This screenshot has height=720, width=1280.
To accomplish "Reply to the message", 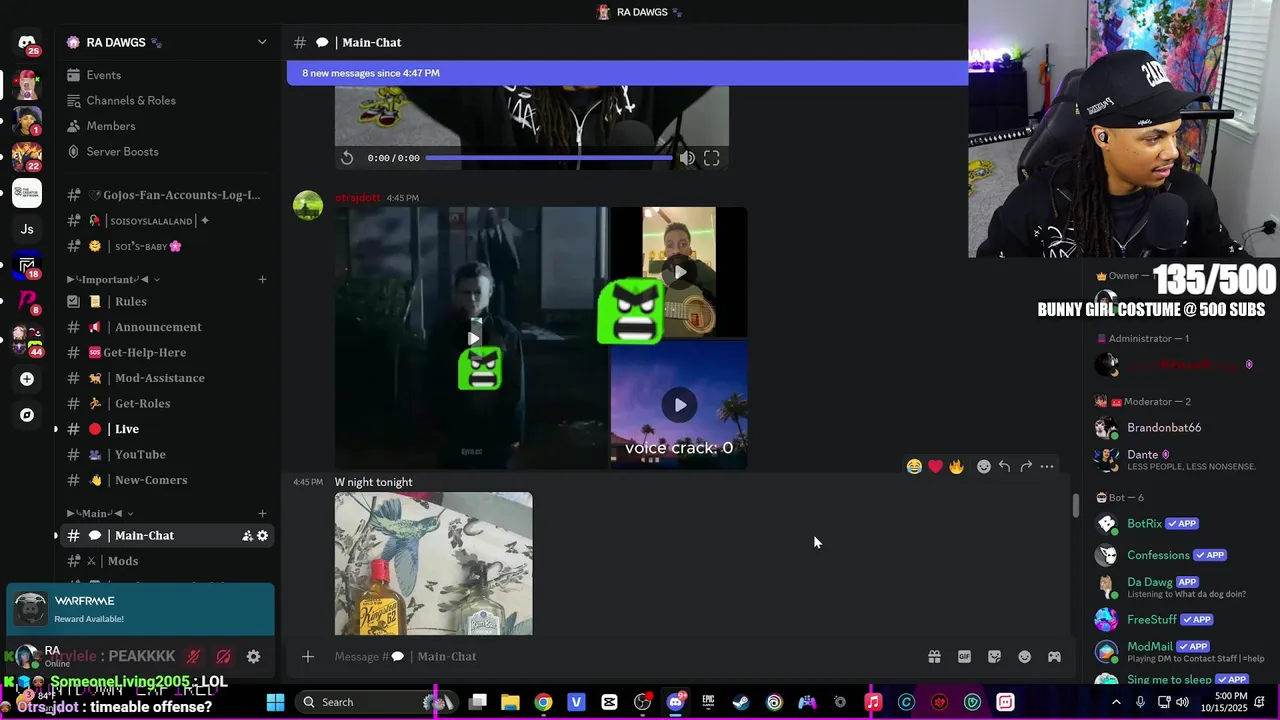I will tap(1004, 466).
